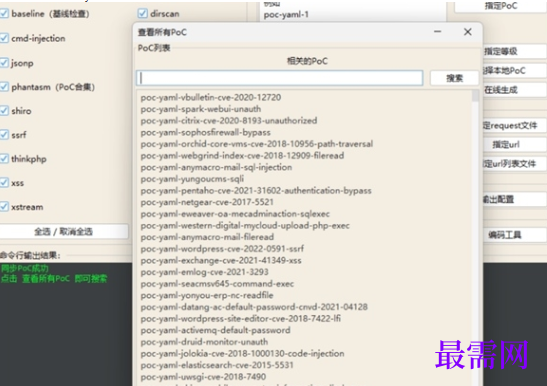Select poc-yaml-jolokia-cve-2018-1000130-code-injection

[242, 354]
